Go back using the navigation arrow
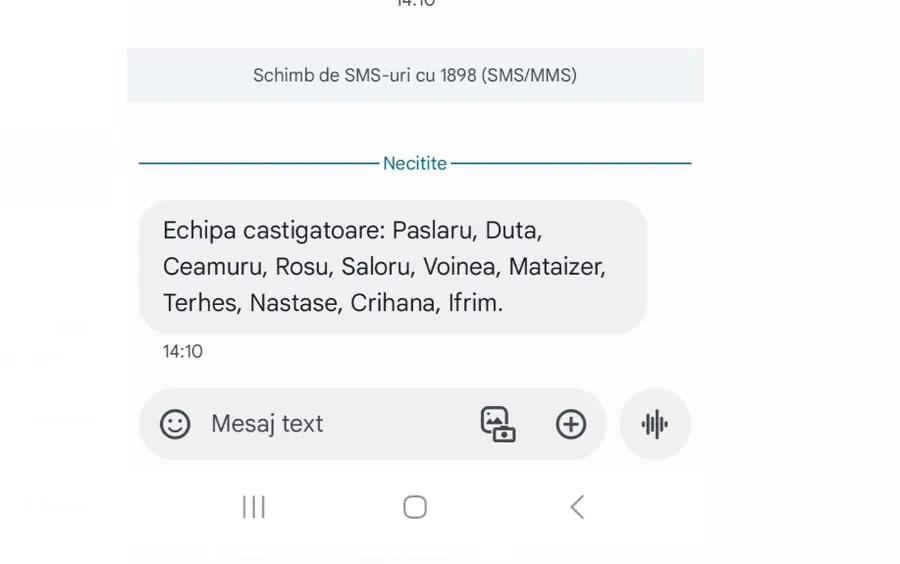This screenshot has width=900, height=564. (577, 507)
